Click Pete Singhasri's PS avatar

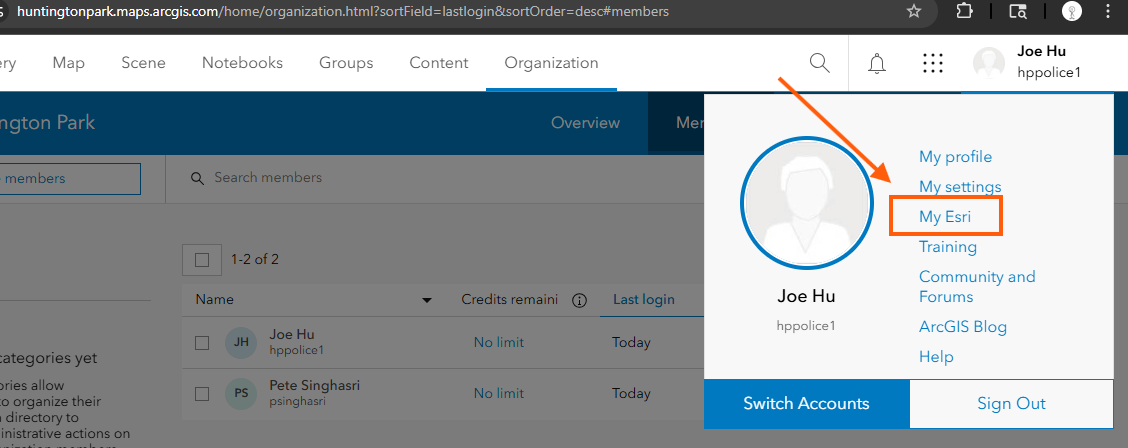click(x=241, y=393)
